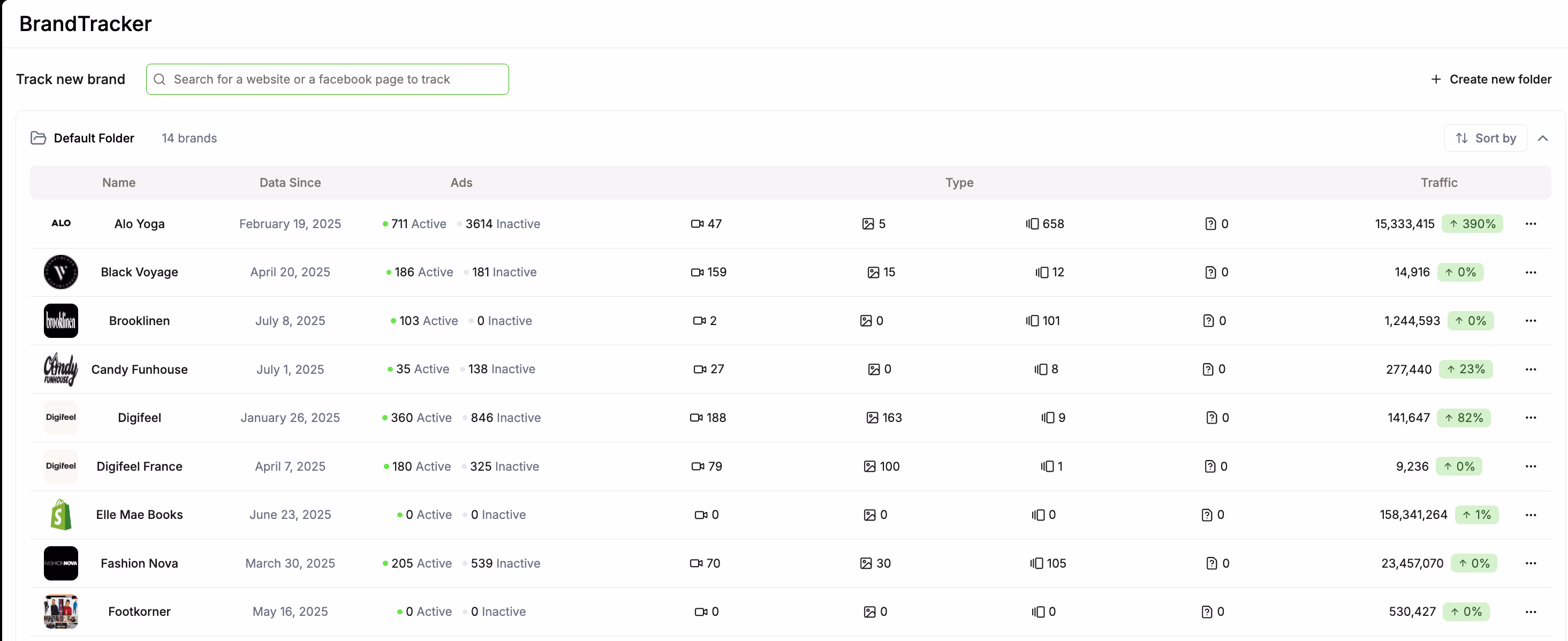
Task: Open the Fashion Nova brand name
Action: point(139,563)
